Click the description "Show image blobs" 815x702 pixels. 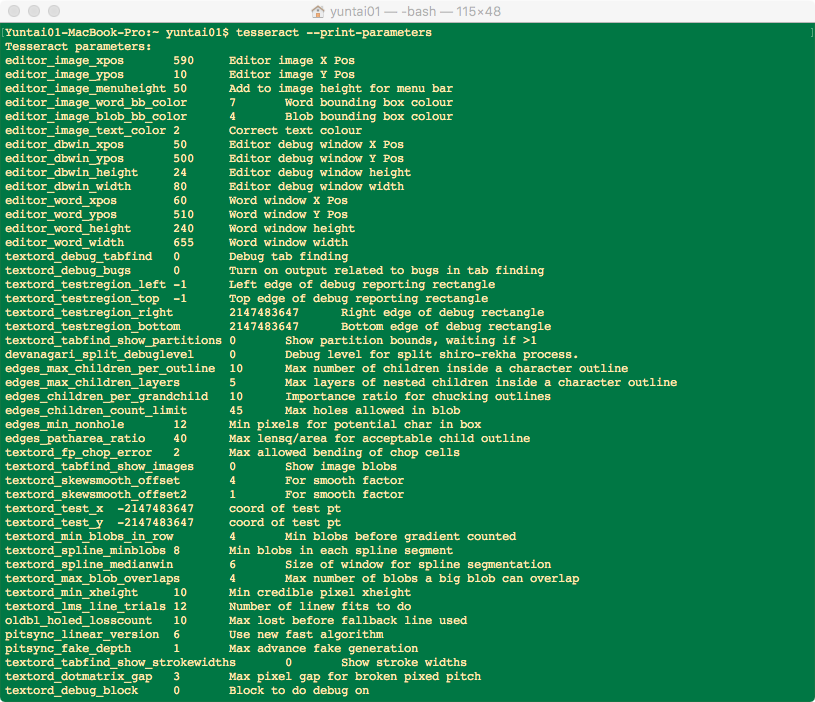tap(340, 468)
